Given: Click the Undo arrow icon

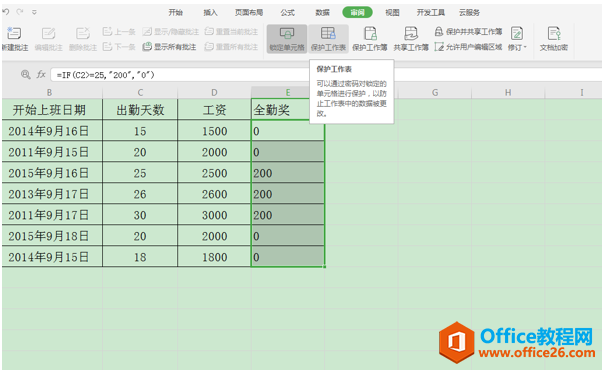Looking at the screenshot, I should 6,12.
